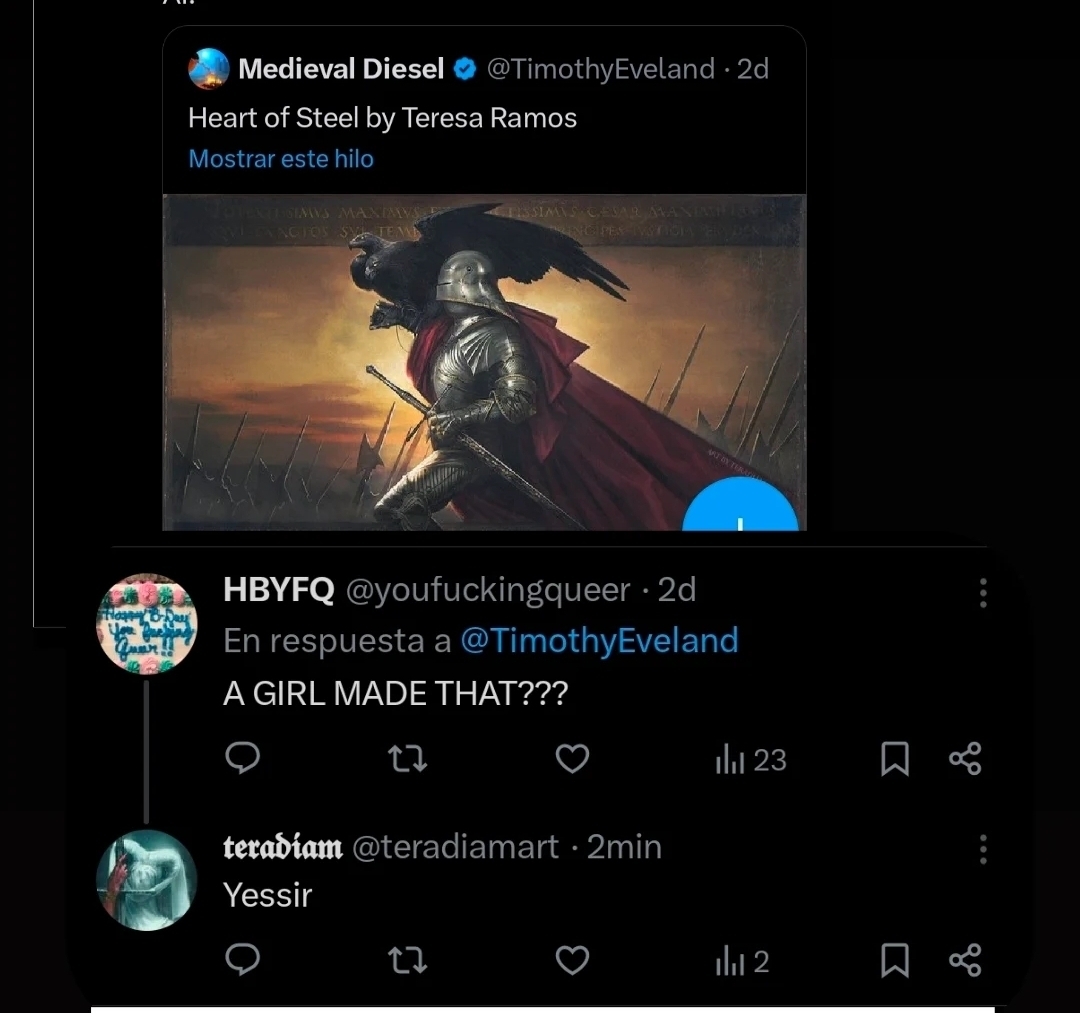Bookmark HBYFQ's tweet
The width and height of the screenshot is (1080, 1013).
click(x=894, y=761)
